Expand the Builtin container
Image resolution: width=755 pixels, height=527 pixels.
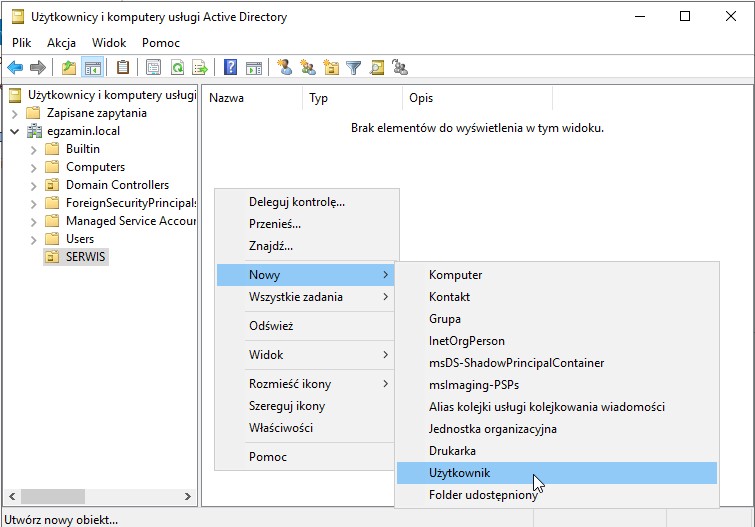tap(33, 149)
